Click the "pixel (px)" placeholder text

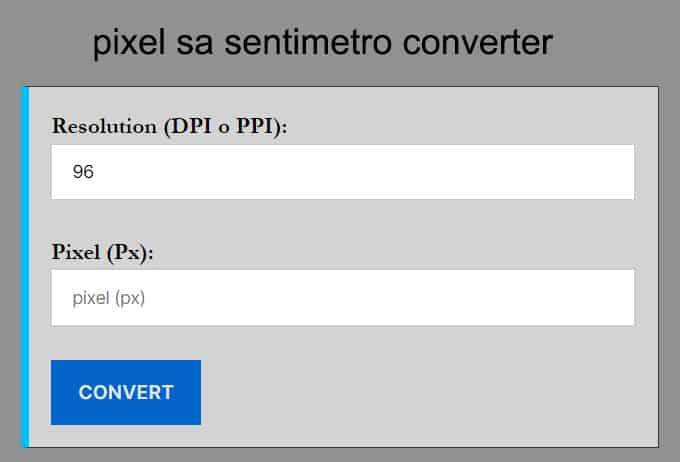[x=109, y=297]
